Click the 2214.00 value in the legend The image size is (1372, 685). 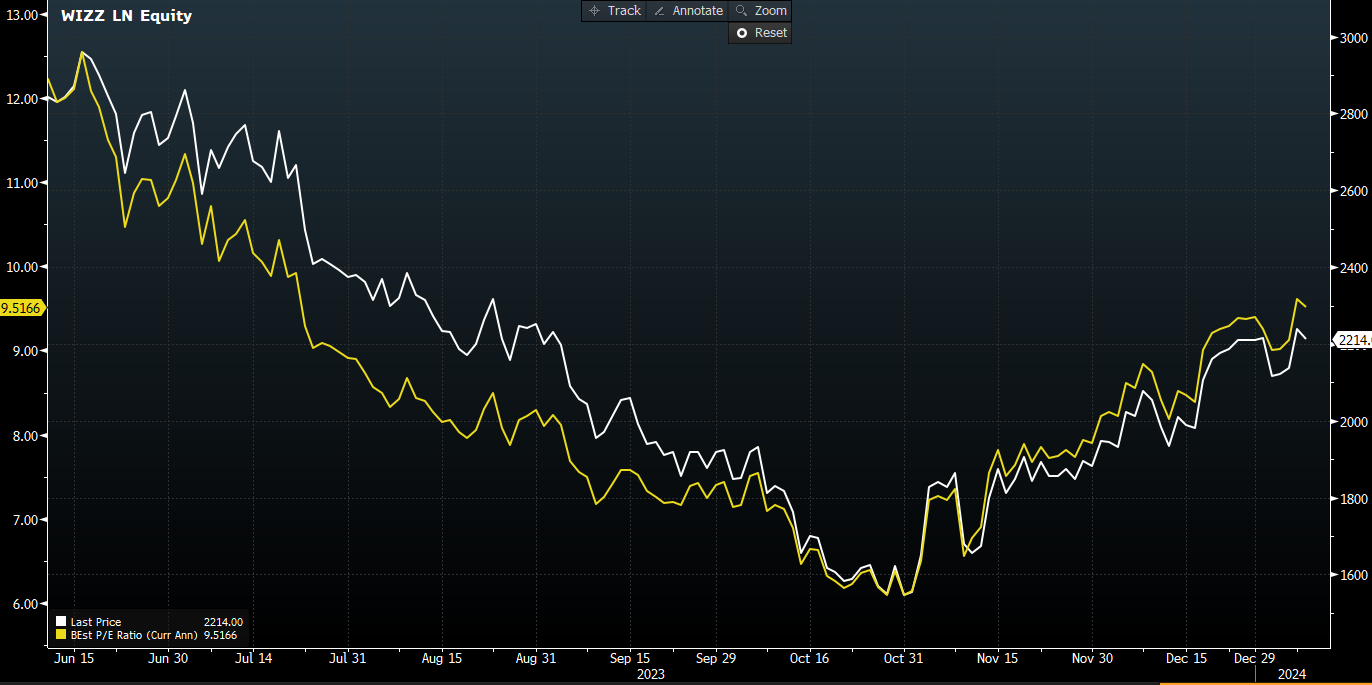tap(223, 622)
